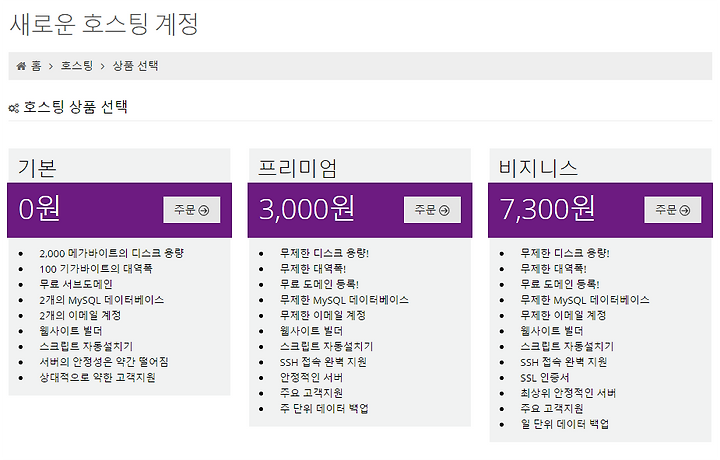
Task: Select 최상위 안정적인 서버 text
Action: point(568,393)
